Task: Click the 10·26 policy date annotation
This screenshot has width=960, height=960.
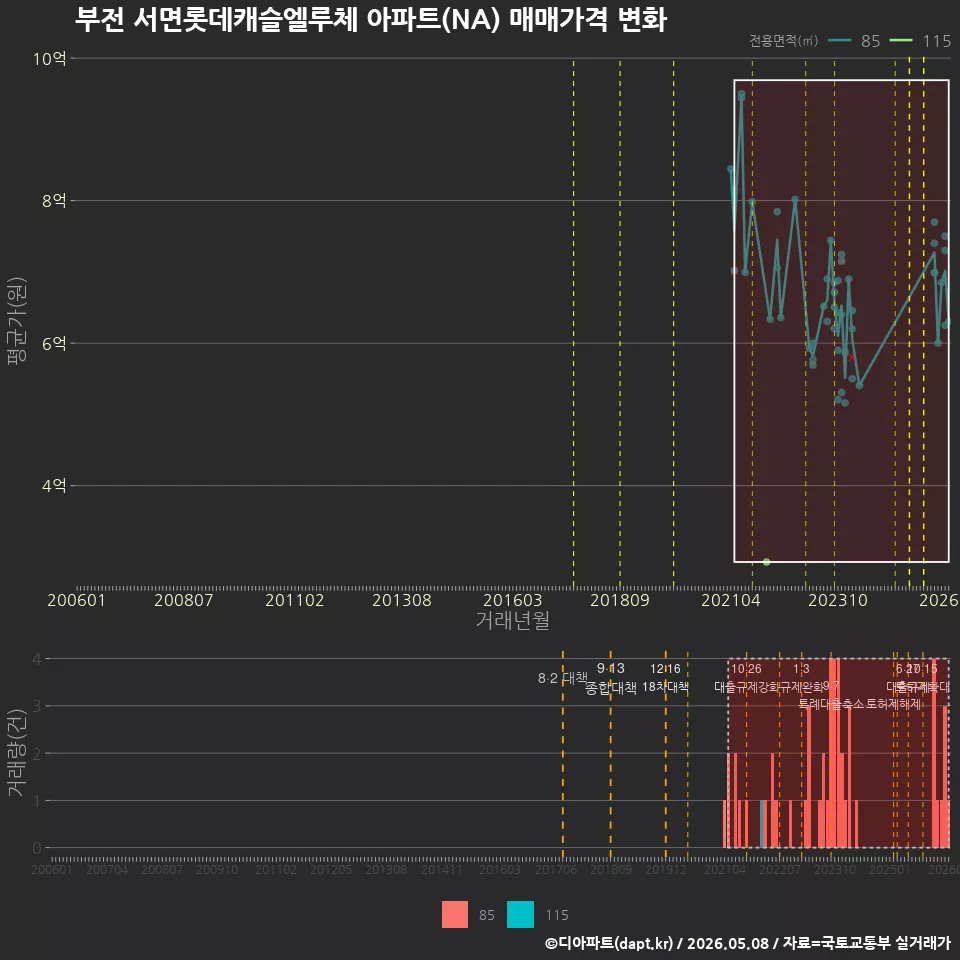Action: [746, 669]
